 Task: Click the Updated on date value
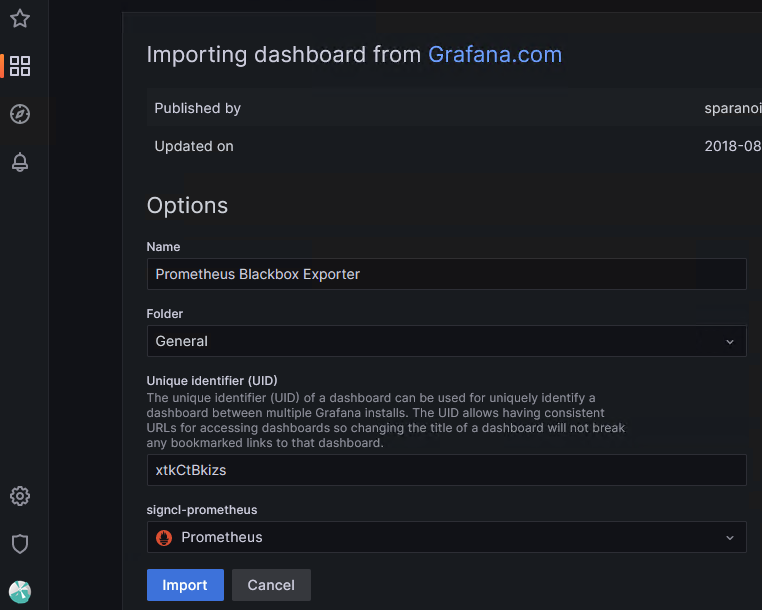(732, 146)
